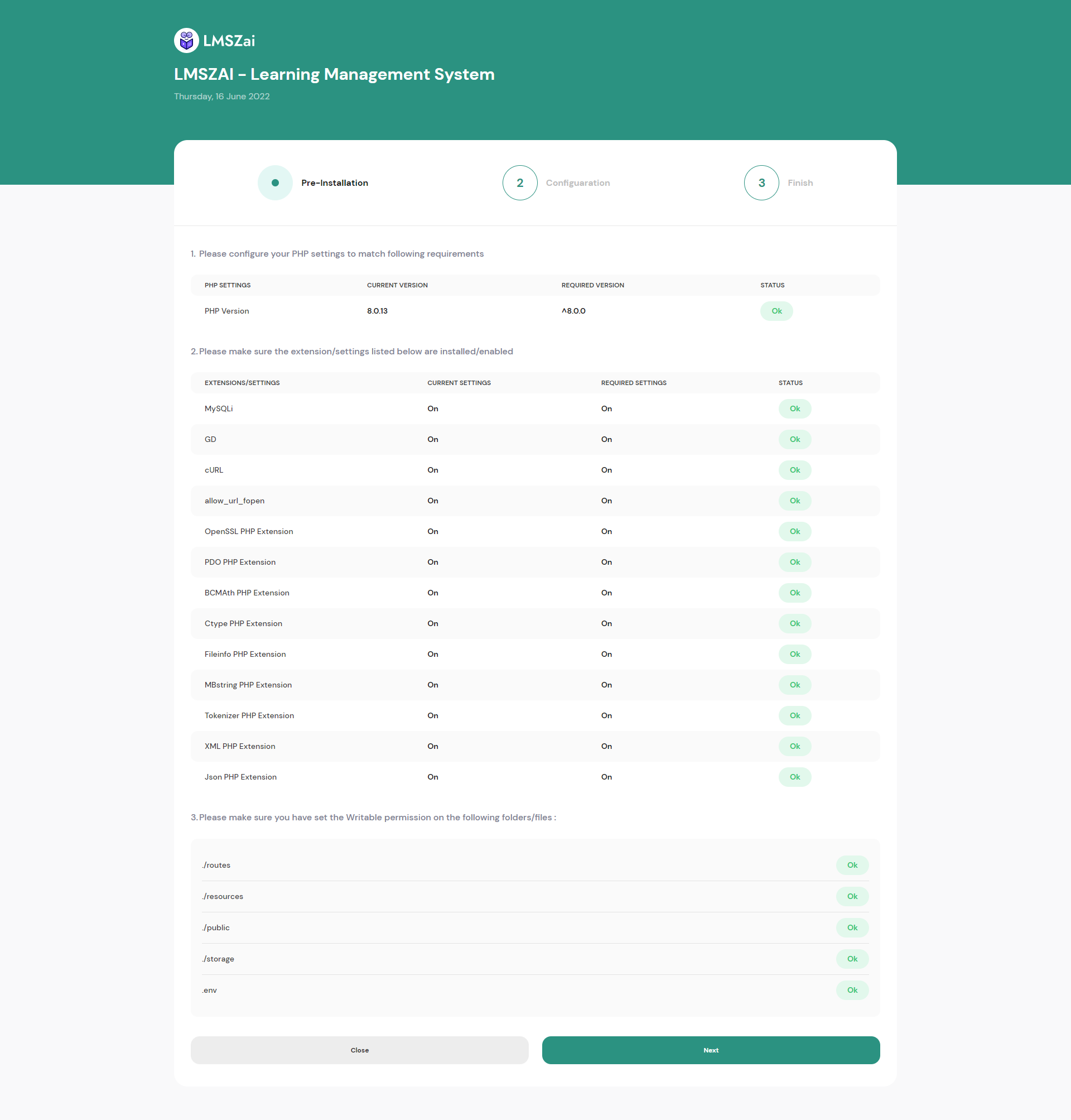
Task: Click Ok badge for .env file
Action: point(852,991)
